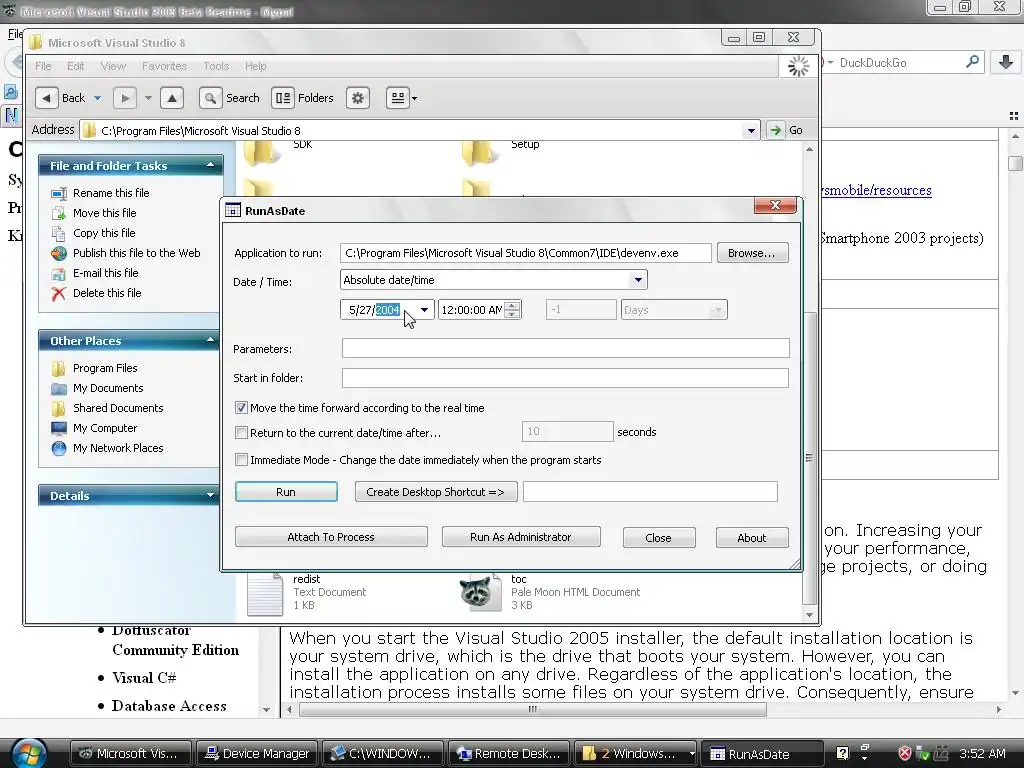Click the red X Delete this file icon
The image size is (1024, 768).
(59, 293)
